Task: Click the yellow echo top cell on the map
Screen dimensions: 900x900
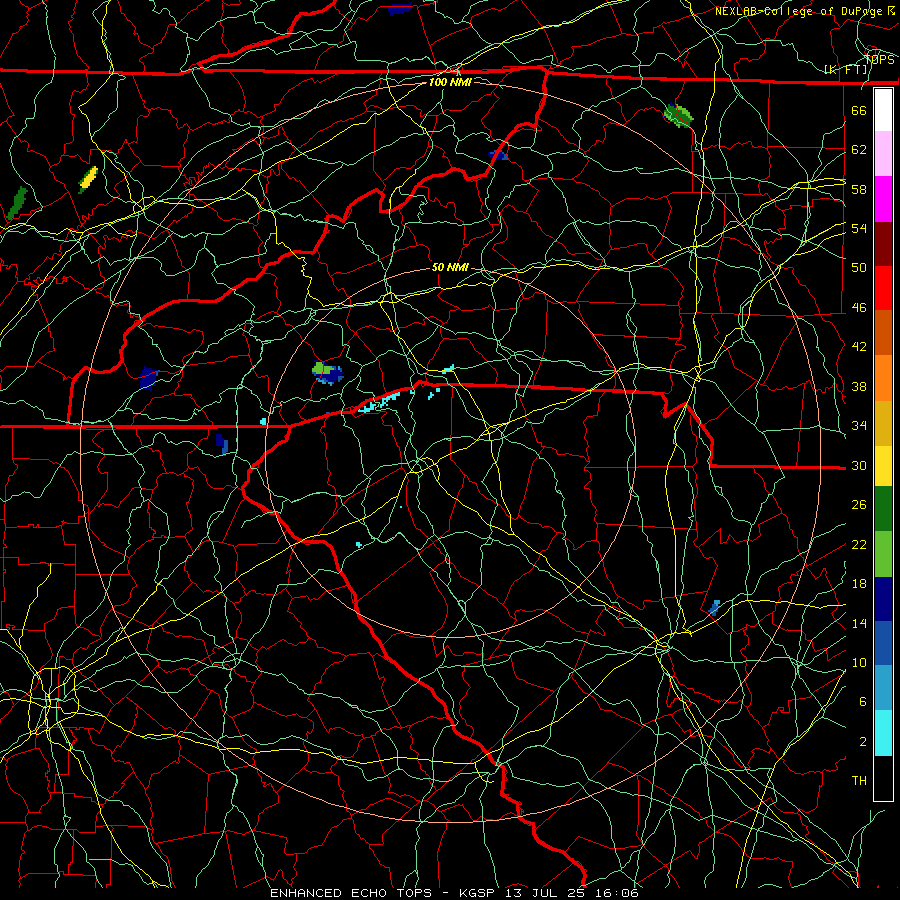Action: 88,179
